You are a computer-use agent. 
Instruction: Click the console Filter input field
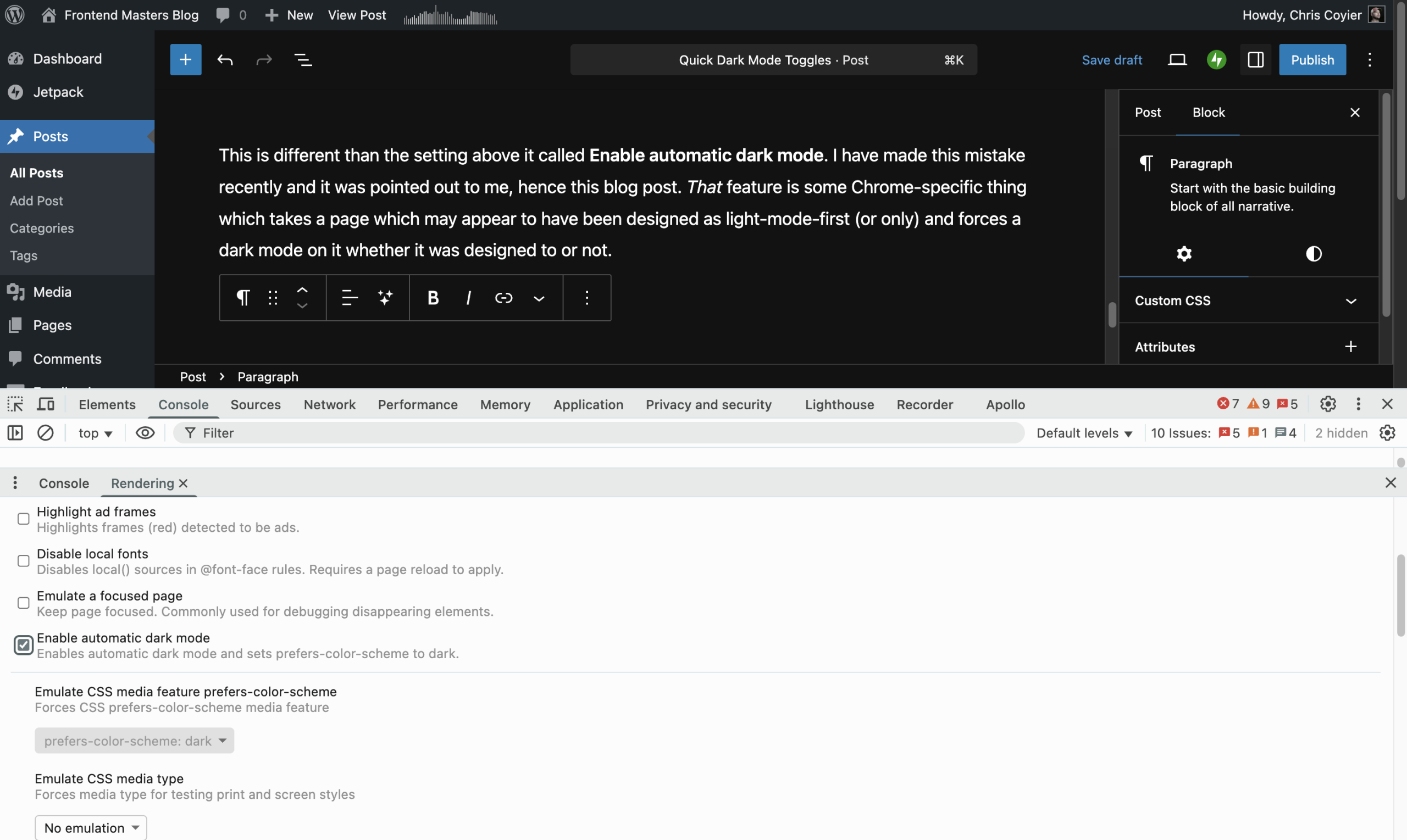[x=600, y=433]
